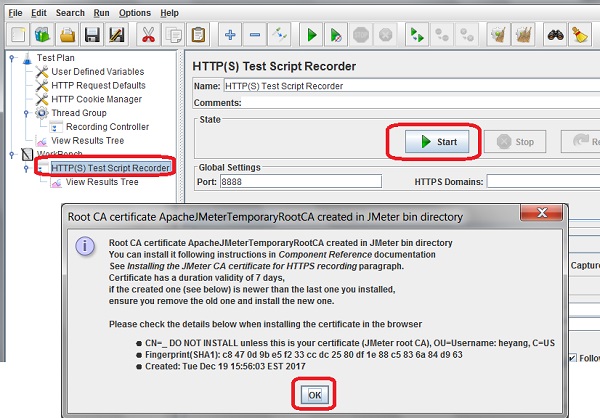600x418 pixels.
Task: Click the Stop button in State panel
Action: pos(515,142)
